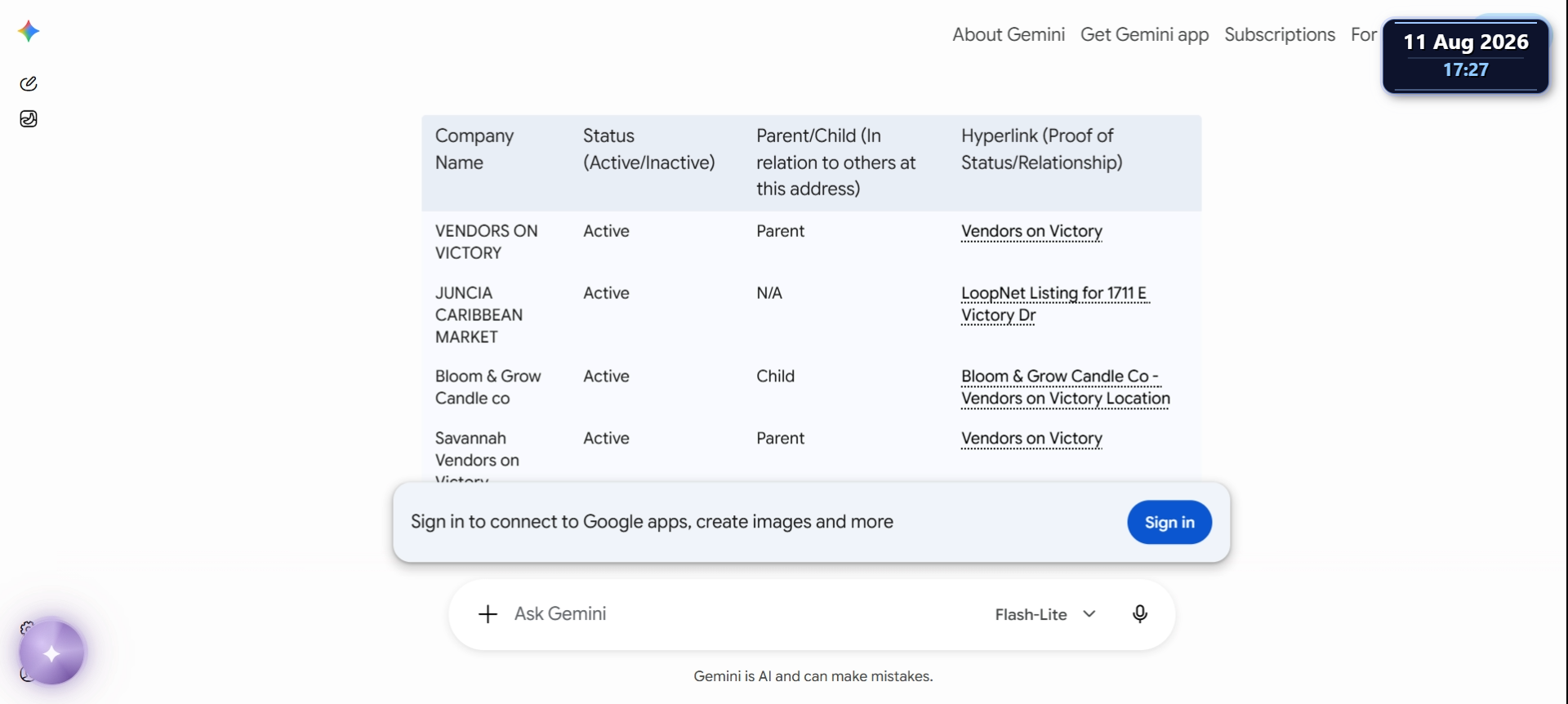
Task: Select the JUNCIA CARIBBEAN MARKET cell
Action: pyautogui.click(x=479, y=314)
